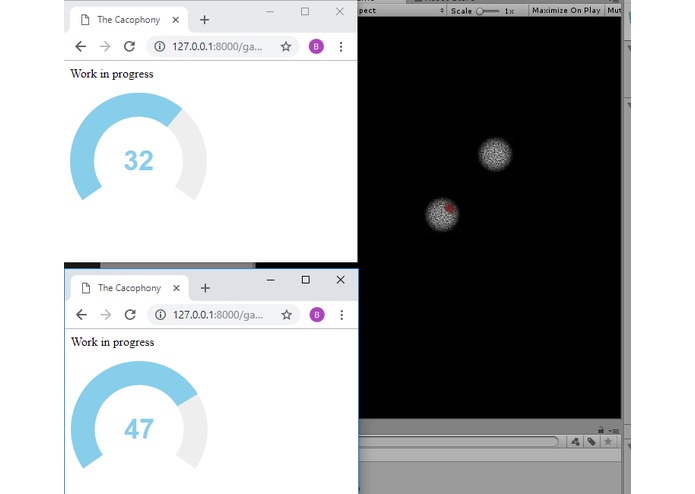Open search by type filter in Unity
This screenshot has height=494, width=695.
point(575,442)
